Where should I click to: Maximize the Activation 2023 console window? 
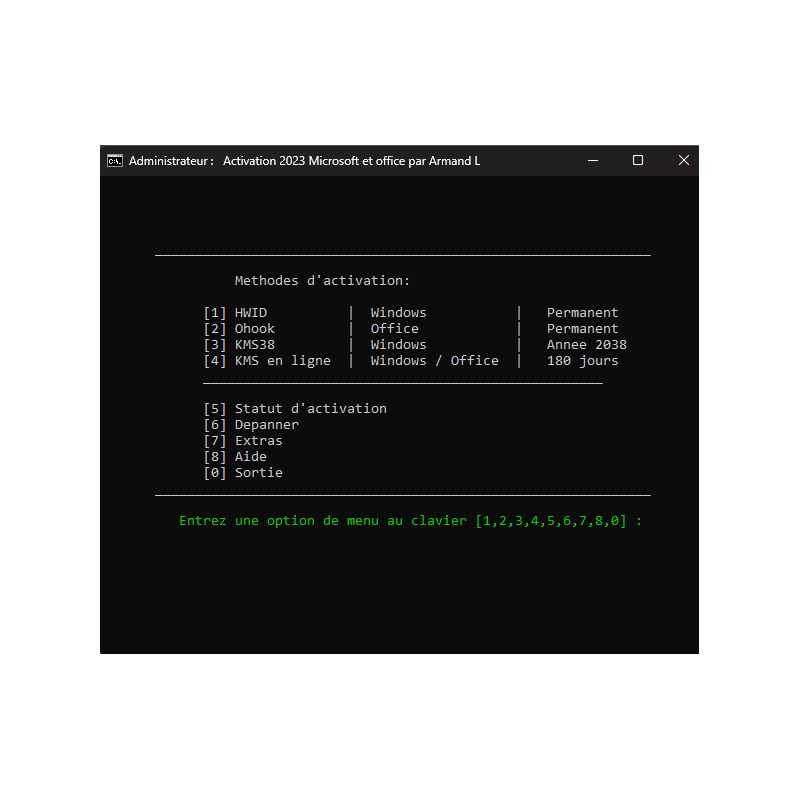[x=638, y=161]
